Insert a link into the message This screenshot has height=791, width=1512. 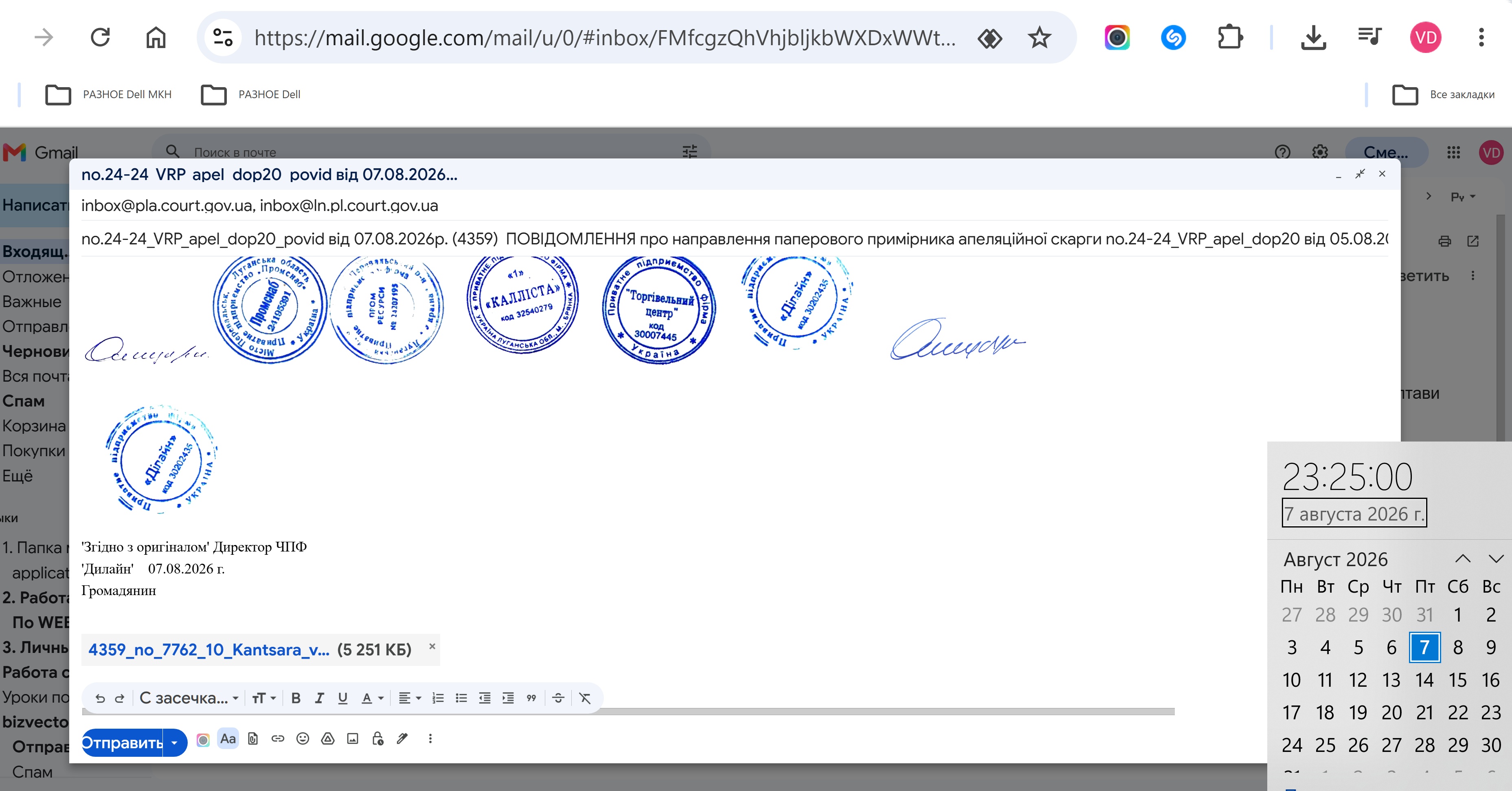coord(278,739)
